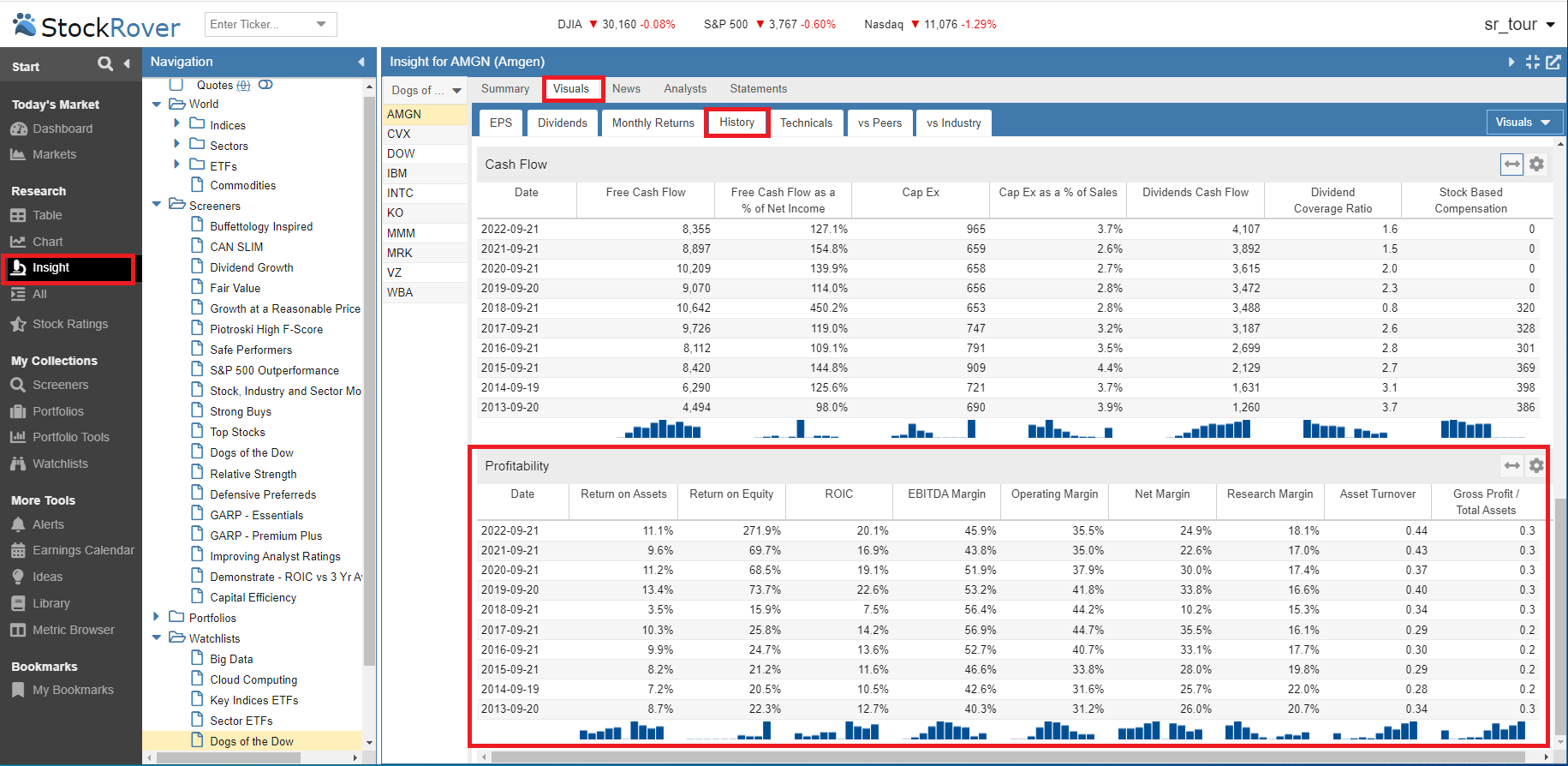Screen dimensions: 1568x766
Task: Open the All research view
Action: [28, 294]
